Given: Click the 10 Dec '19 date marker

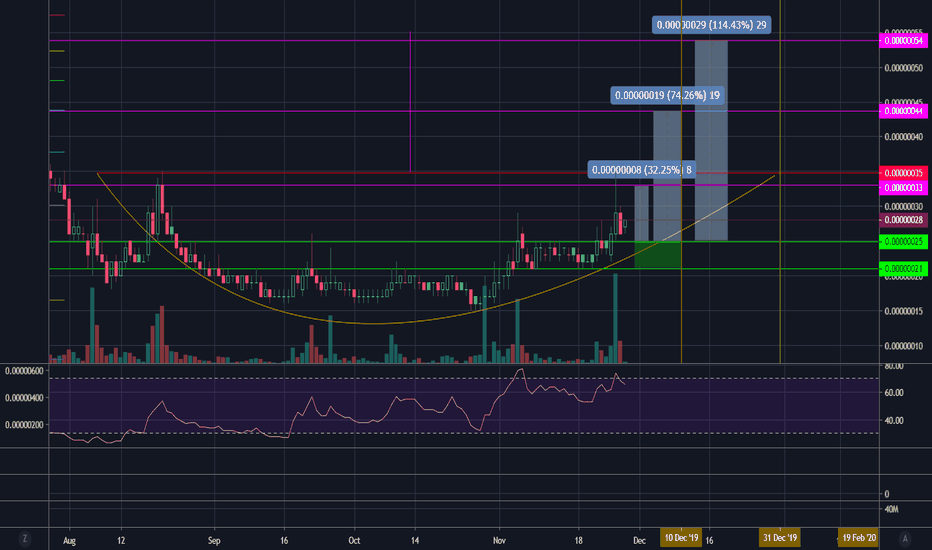Looking at the screenshot, I should click(x=681, y=538).
